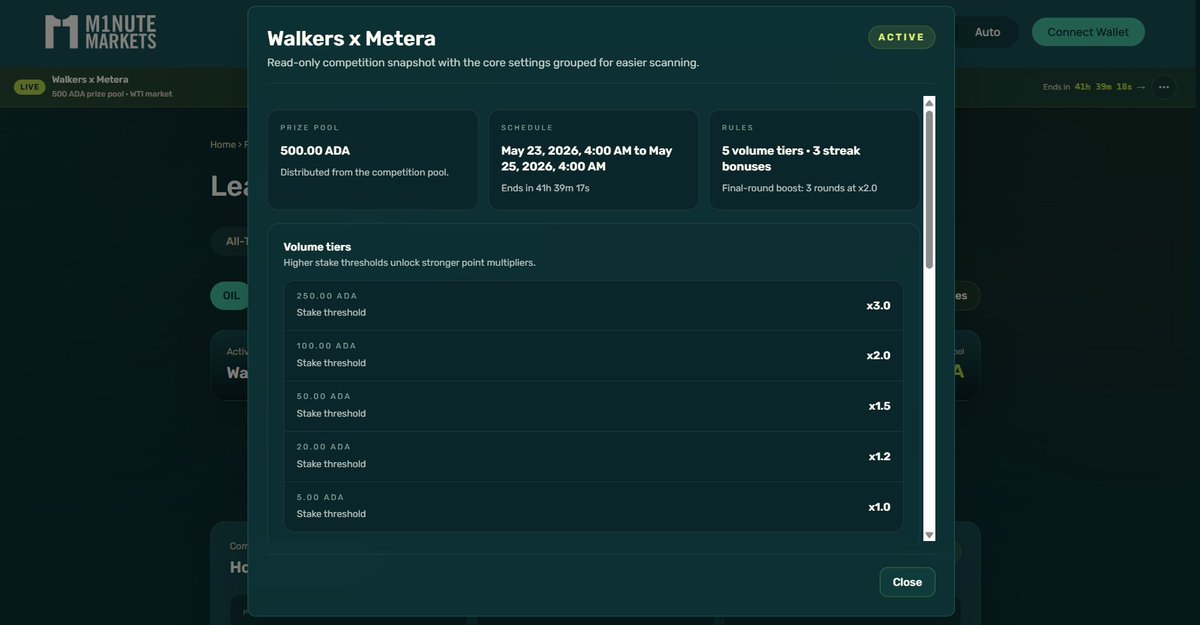Click the Connect Wallet button
The image size is (1200, 625).
[x=1088, y=32]
